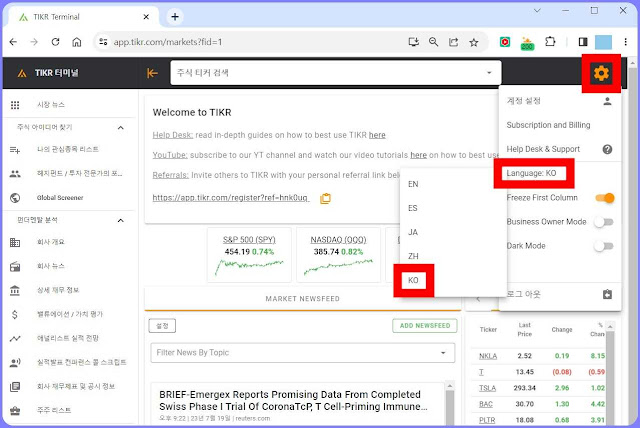Open Global Screener globe icon
Screen dimensions: 640x428
[15, 198]
